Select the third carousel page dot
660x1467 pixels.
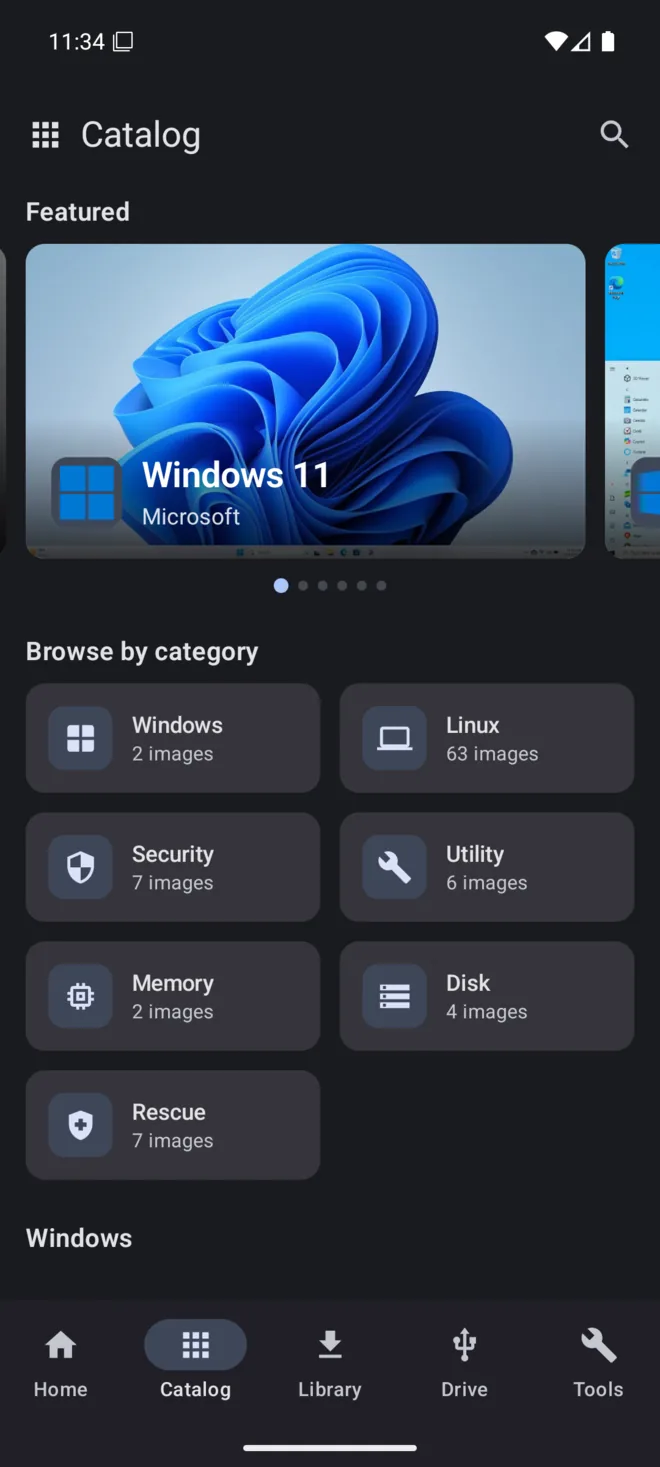click(322, 585)
